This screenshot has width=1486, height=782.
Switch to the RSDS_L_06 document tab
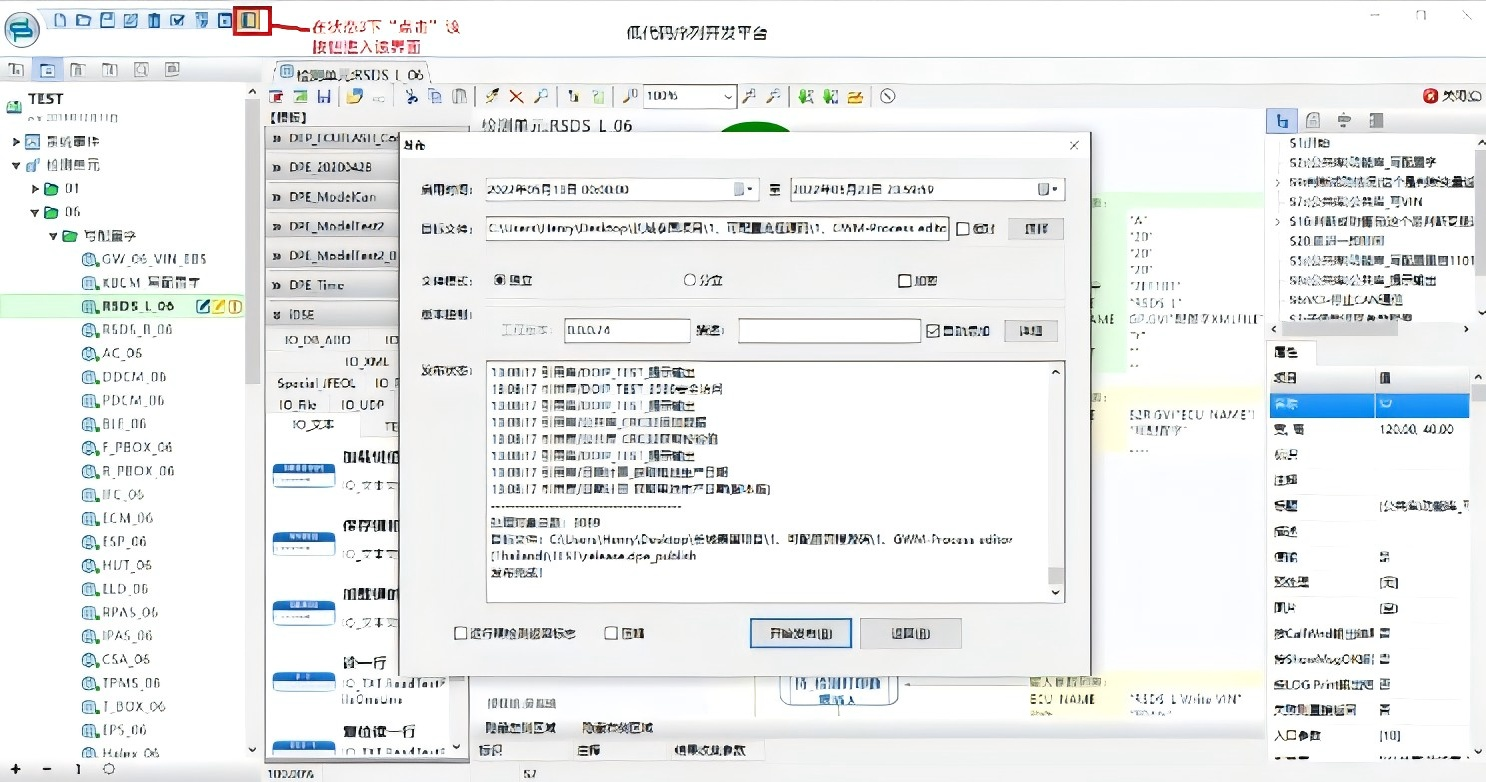tap(351, 73)
